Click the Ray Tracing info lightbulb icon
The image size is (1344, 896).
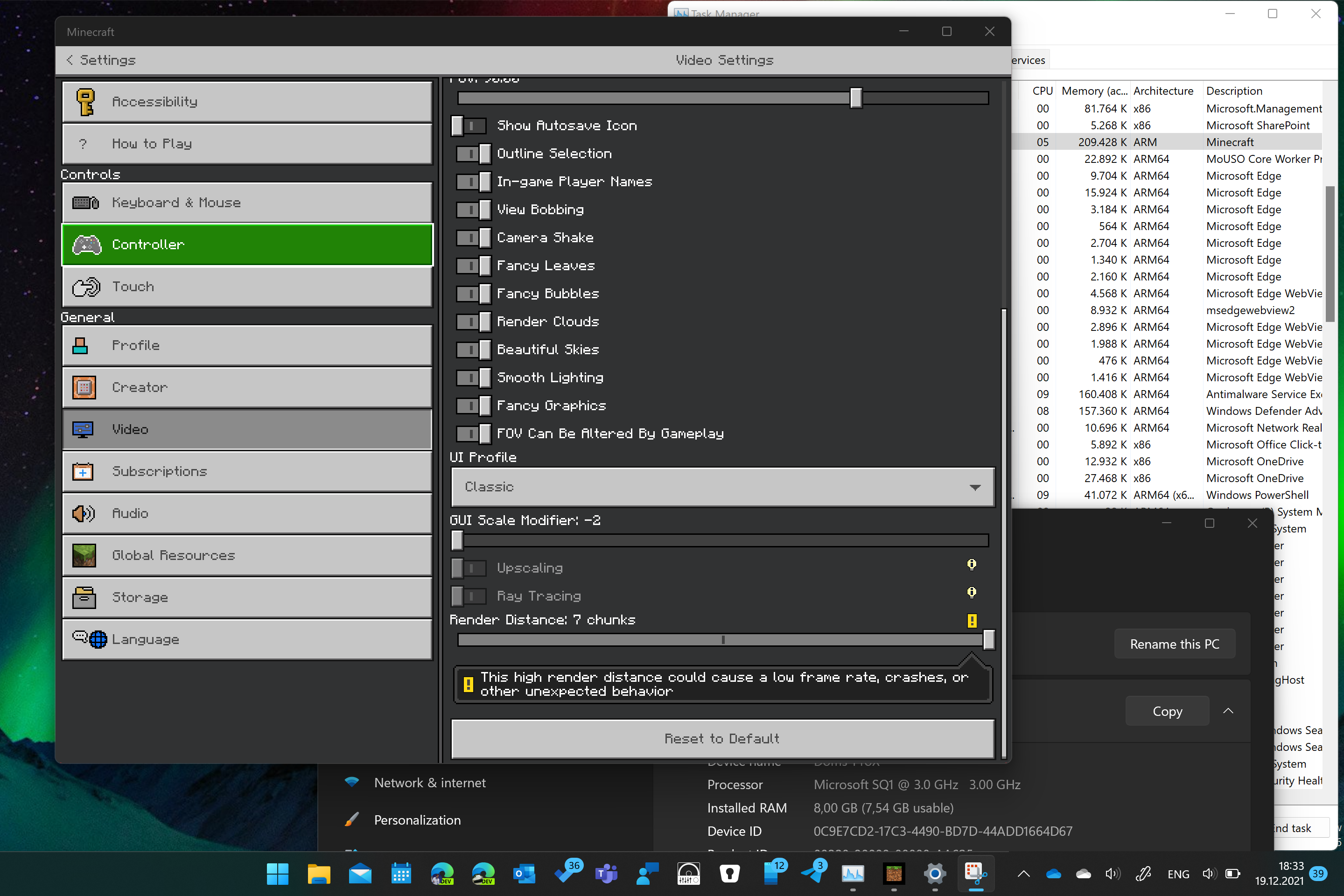tap(972, 593)
